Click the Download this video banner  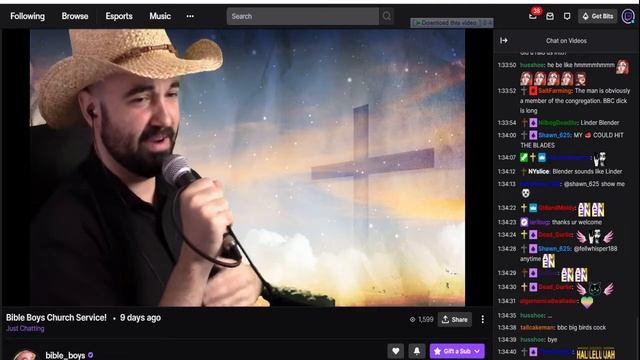pos(451,23)
